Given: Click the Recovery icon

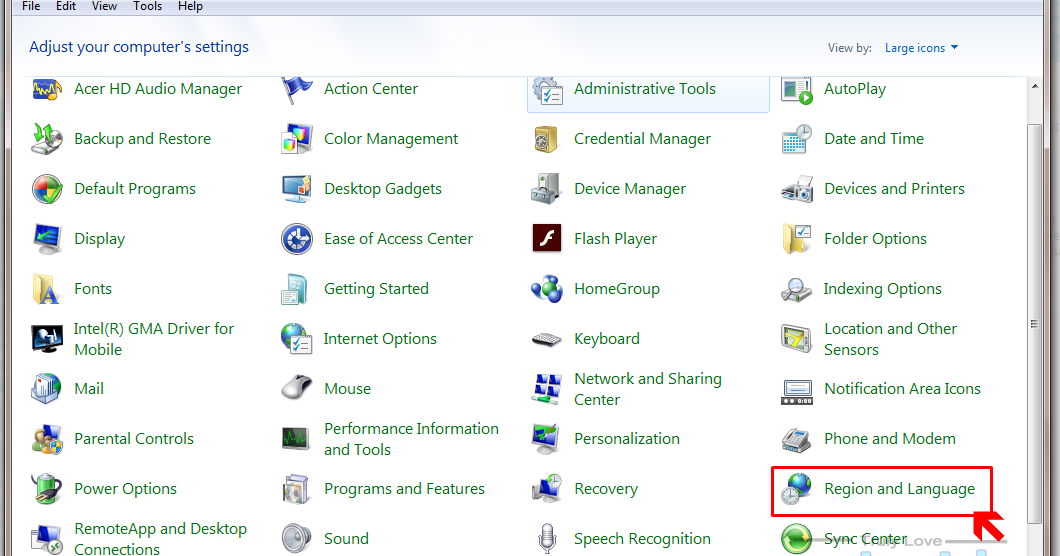Looking at the screenshot, I should click(547, 489).
